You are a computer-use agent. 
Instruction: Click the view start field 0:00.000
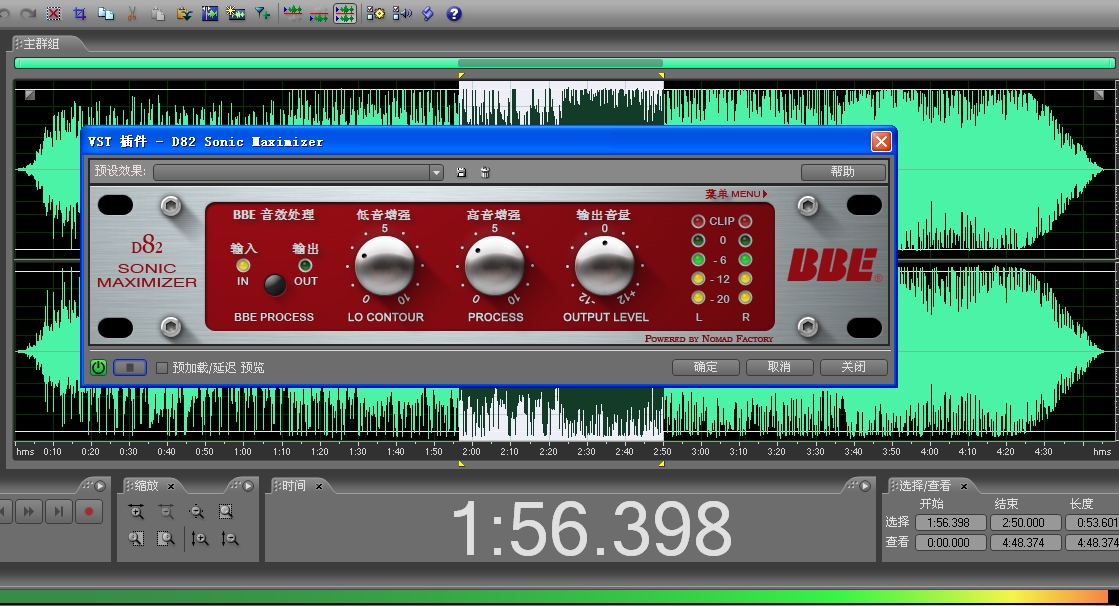click(951, 542)
